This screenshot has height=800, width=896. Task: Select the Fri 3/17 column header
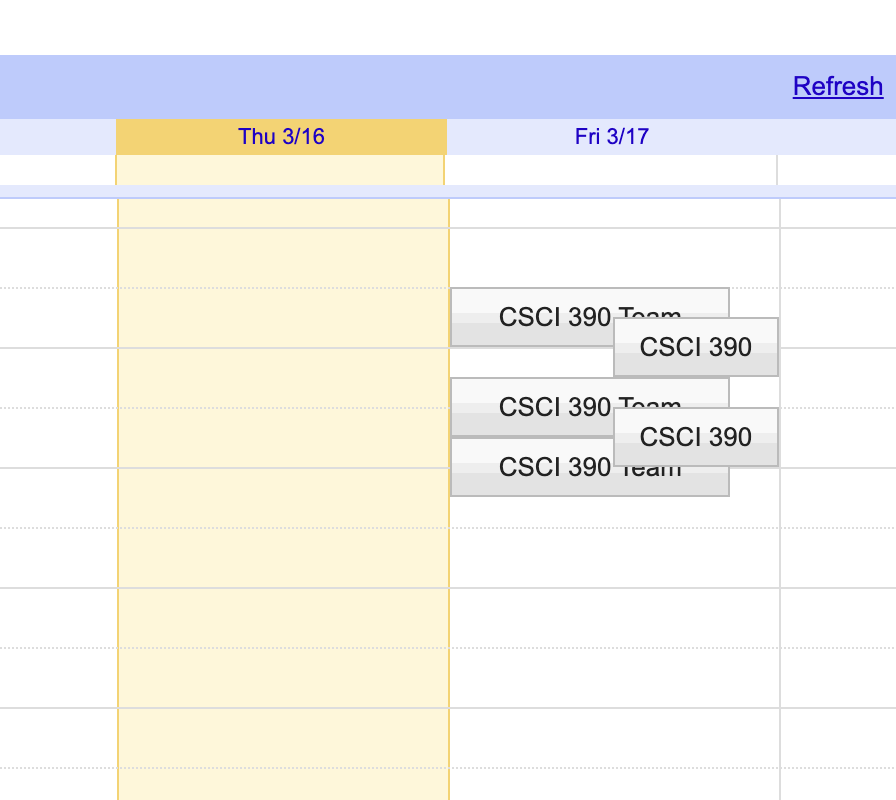click(x=611, y=137)
